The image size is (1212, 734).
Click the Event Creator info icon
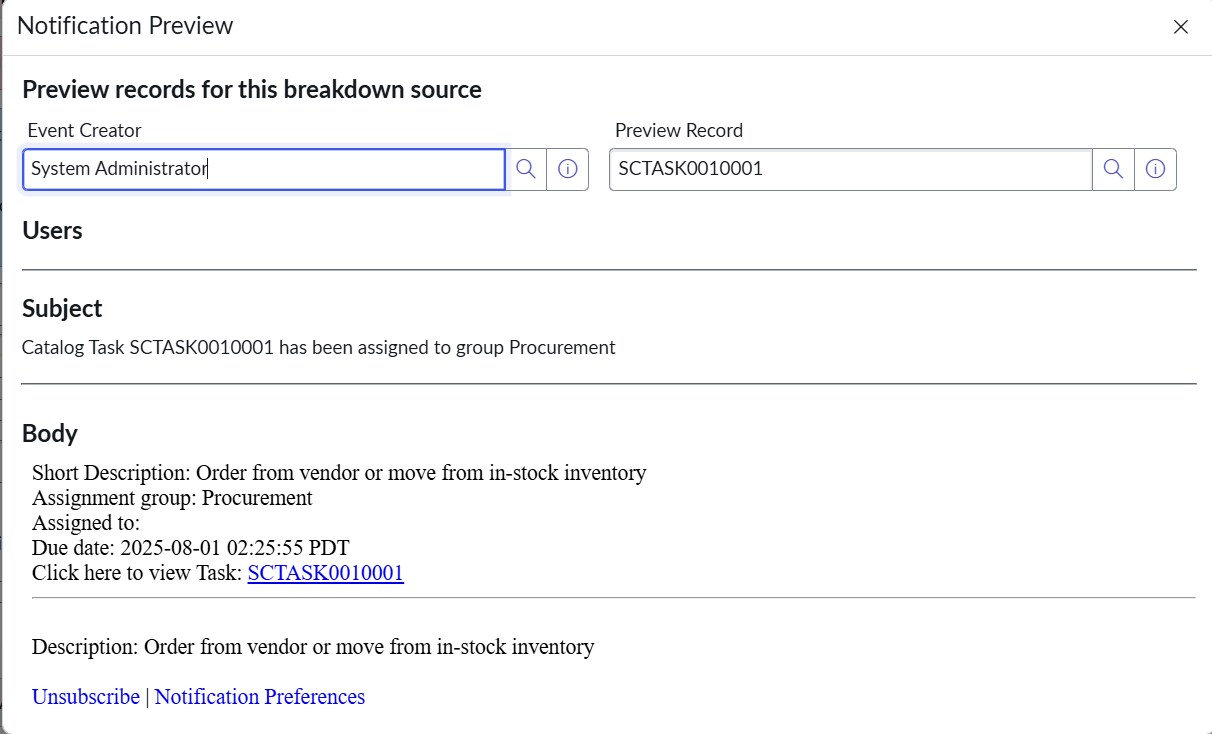pyautogui.click(x=567, y=169)
